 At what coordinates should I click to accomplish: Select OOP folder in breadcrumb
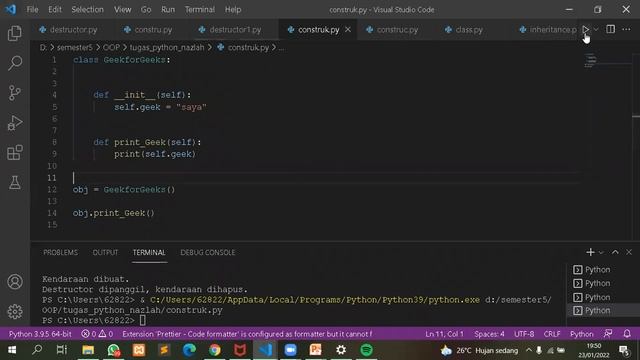111,47
